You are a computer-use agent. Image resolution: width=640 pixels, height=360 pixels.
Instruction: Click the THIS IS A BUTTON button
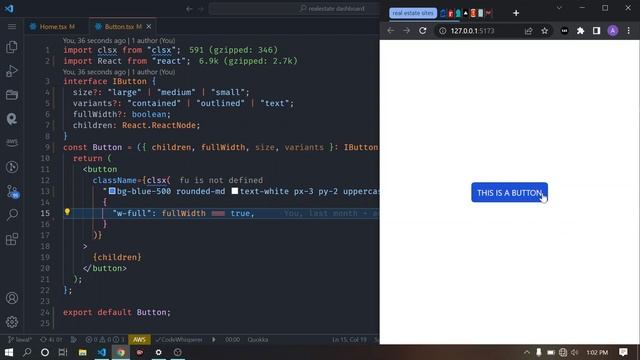pyautogui.click(x=509, y=192)
